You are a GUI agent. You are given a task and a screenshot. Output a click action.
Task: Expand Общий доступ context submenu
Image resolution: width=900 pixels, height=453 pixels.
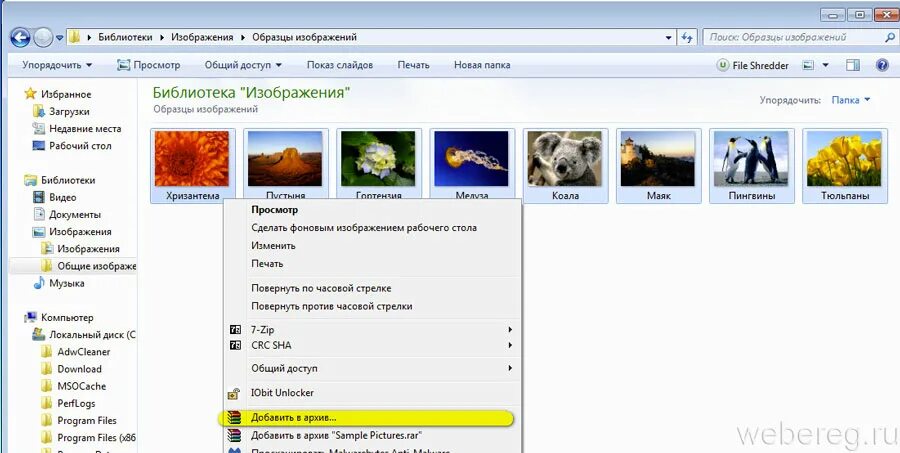(x=372, y=369)
